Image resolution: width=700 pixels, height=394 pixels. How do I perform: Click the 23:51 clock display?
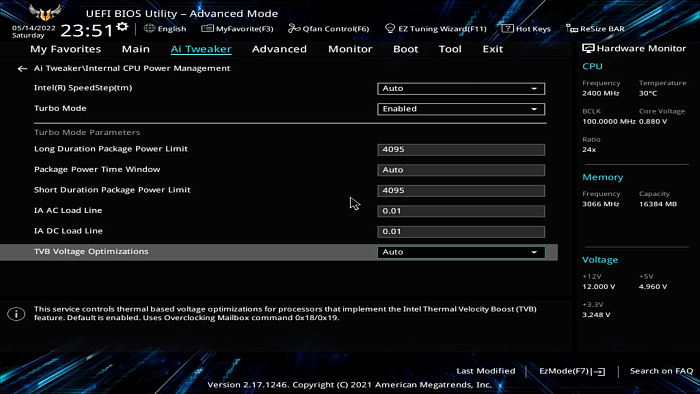click(87, 30)
